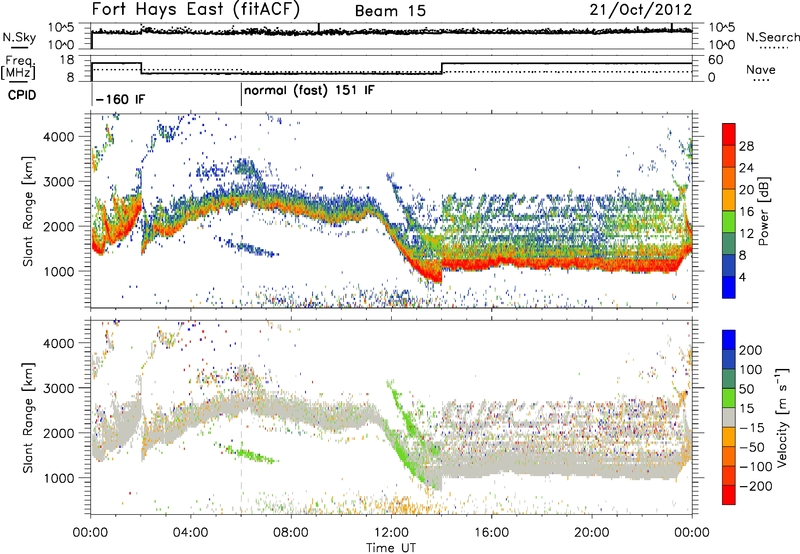Click the red top of the Power colorbar
800x554 pixels.
[729, 134]
